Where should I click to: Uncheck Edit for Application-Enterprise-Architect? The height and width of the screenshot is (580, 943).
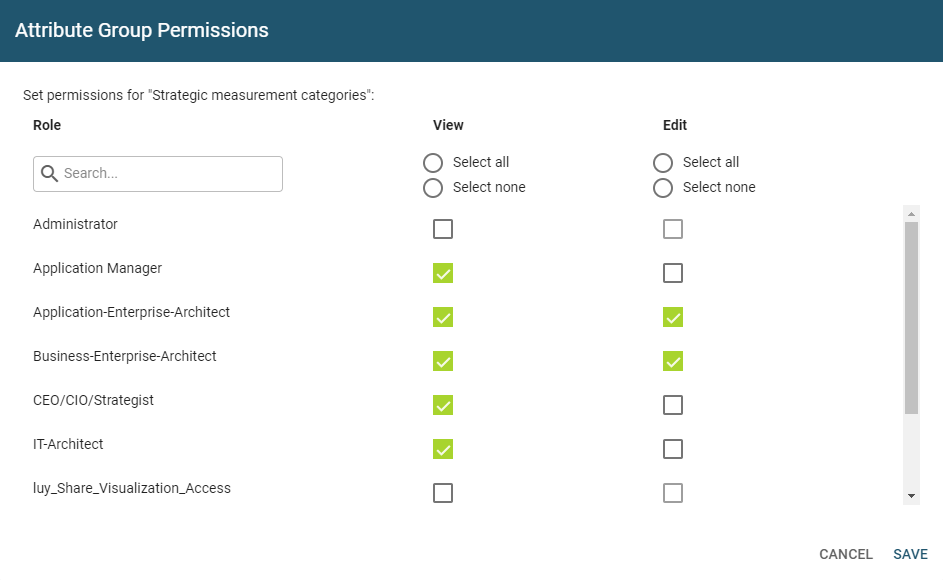(x=673, y=317)
